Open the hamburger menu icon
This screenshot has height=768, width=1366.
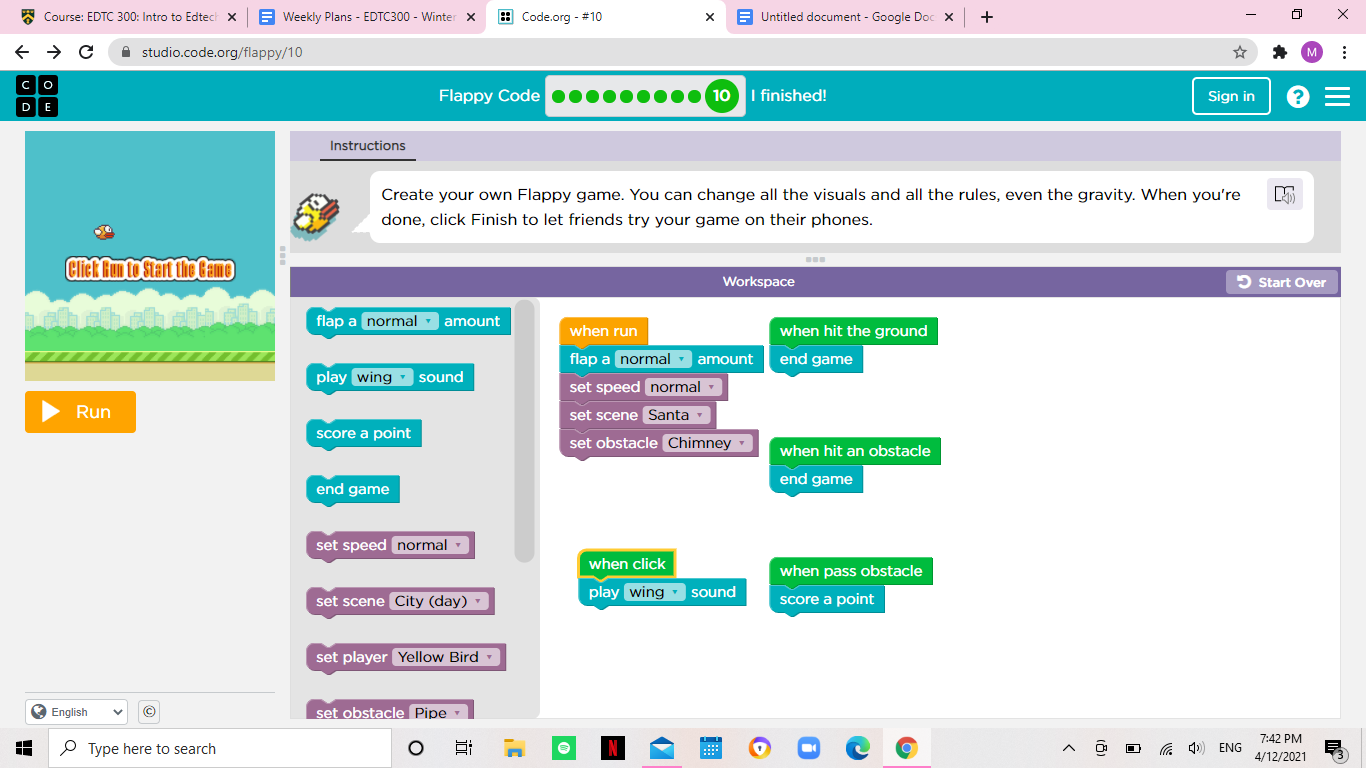click(1337, 96)
